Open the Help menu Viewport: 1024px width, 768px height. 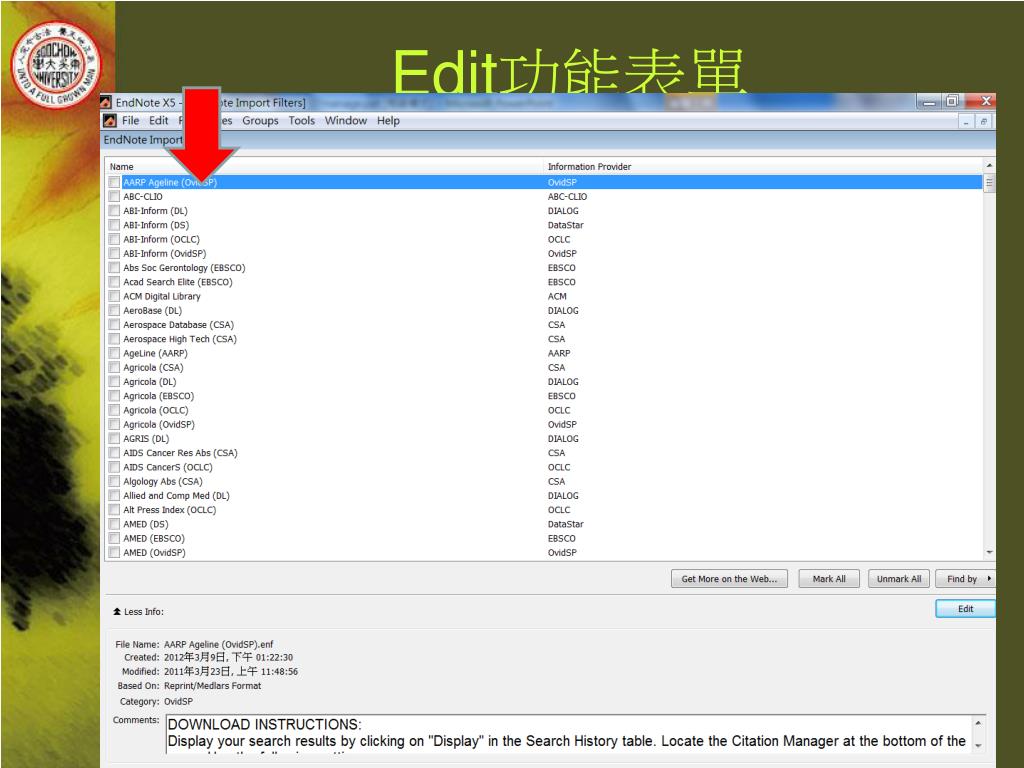click(x=388, y=121)
